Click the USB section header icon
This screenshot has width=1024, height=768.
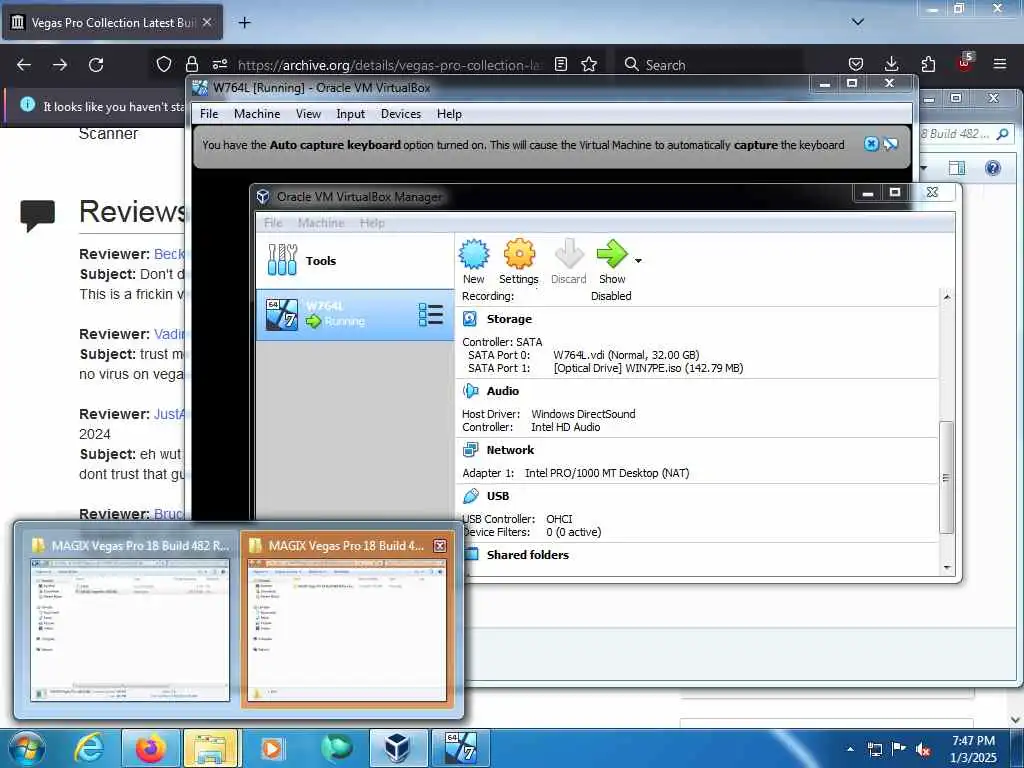(470, 496)
